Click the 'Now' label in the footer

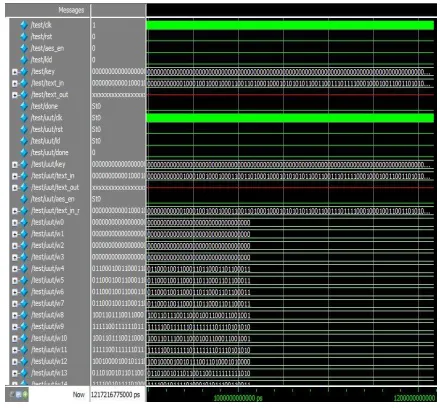coord(79,395)
